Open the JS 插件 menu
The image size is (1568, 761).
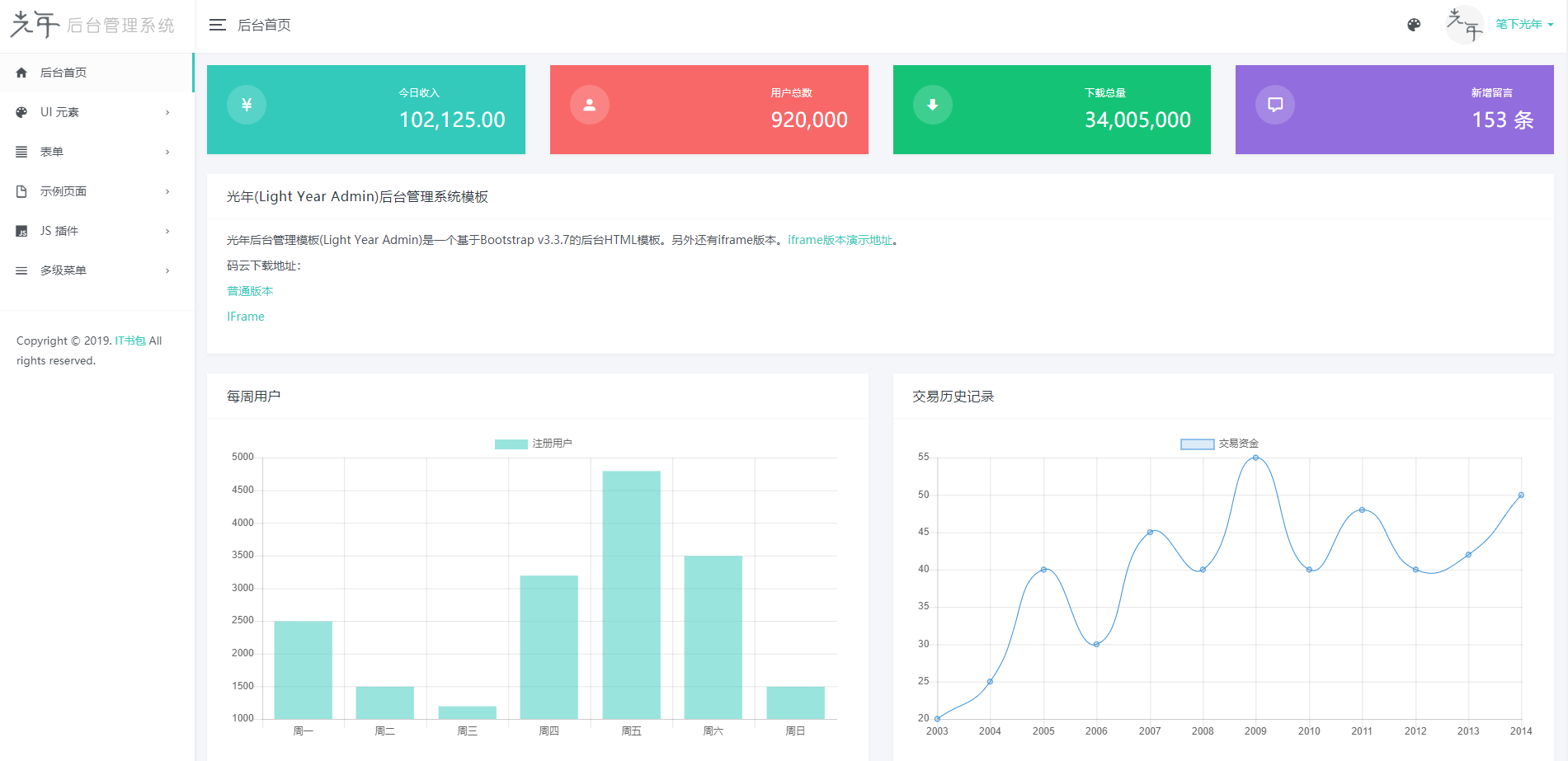96,231
